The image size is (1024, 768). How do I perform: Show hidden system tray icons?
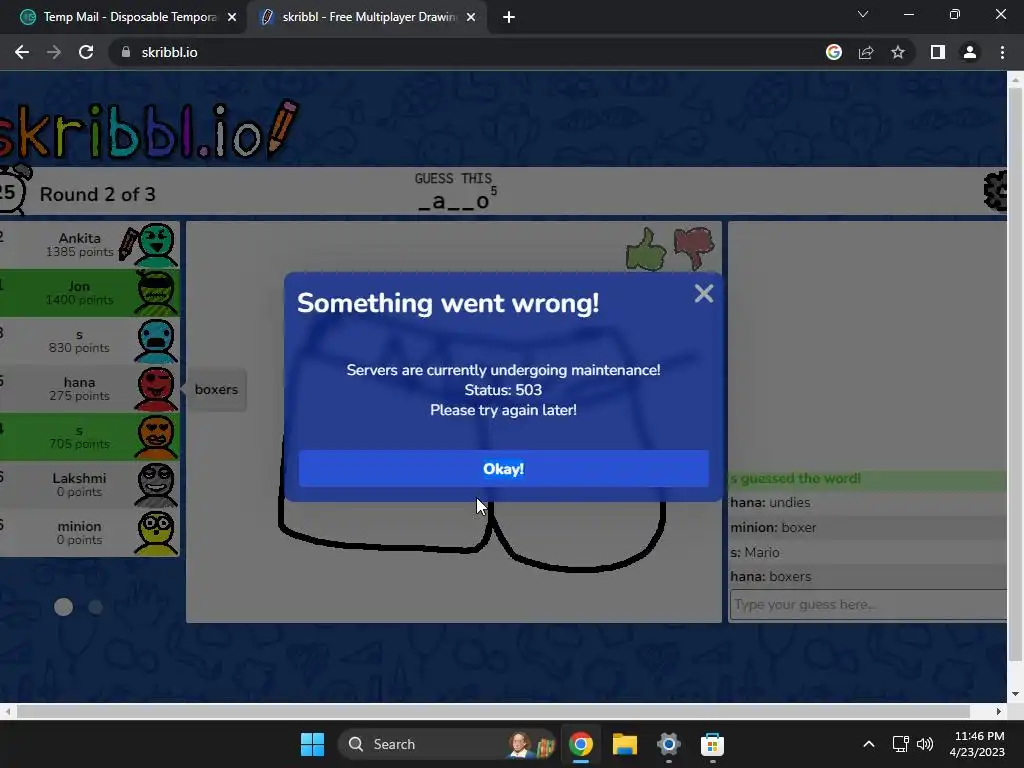pyautogui.click(x=869, y=744)
